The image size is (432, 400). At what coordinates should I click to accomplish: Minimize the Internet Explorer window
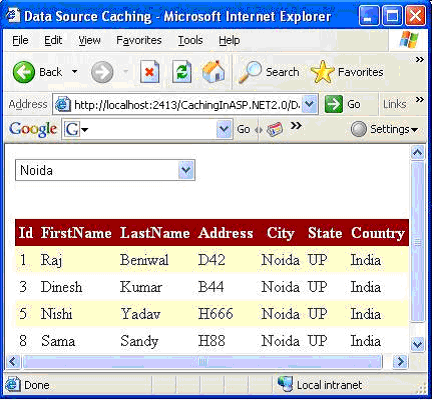click(x=369, y=16)
